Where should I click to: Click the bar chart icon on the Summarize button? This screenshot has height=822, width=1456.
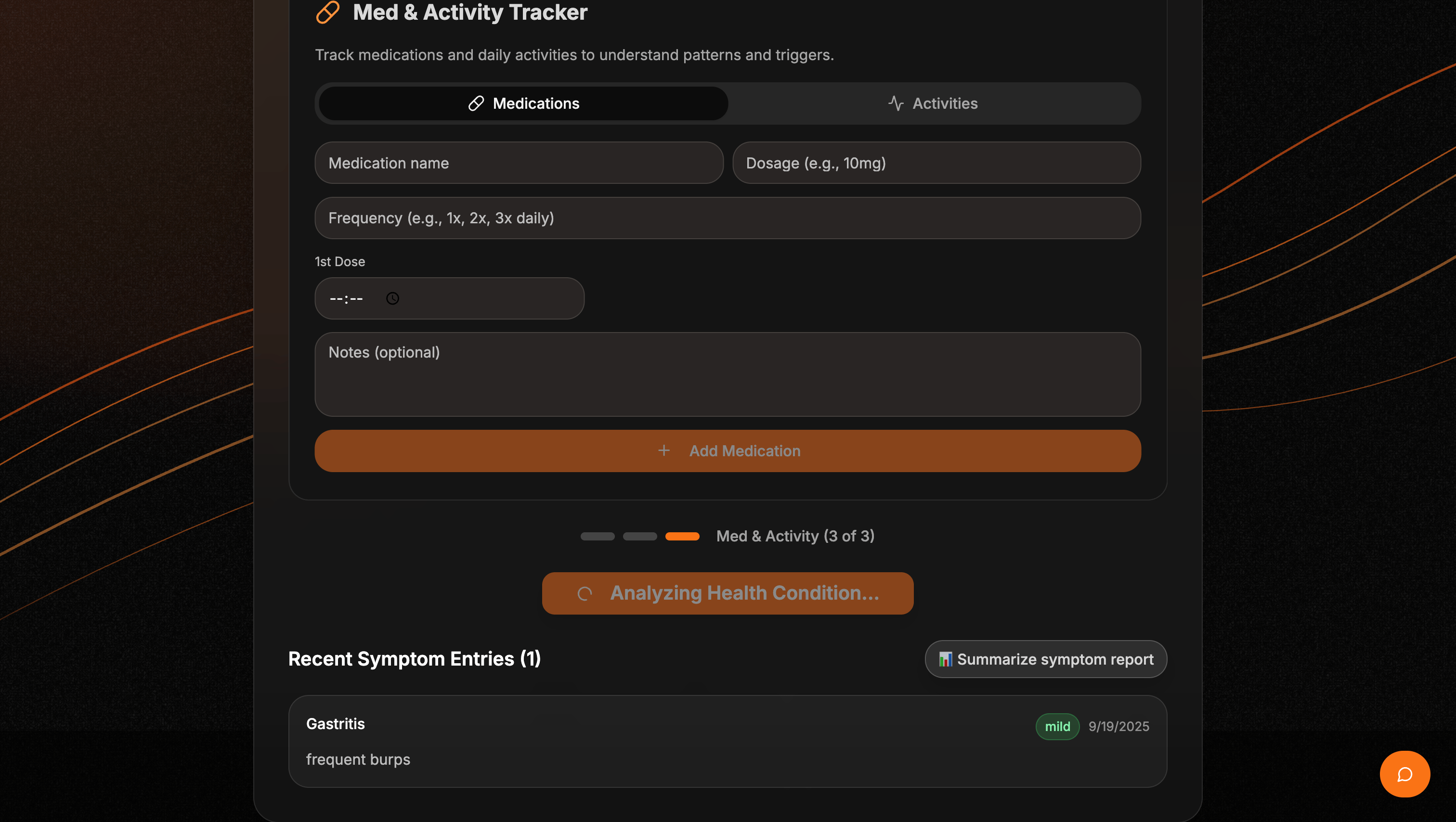tap(945, 659)
